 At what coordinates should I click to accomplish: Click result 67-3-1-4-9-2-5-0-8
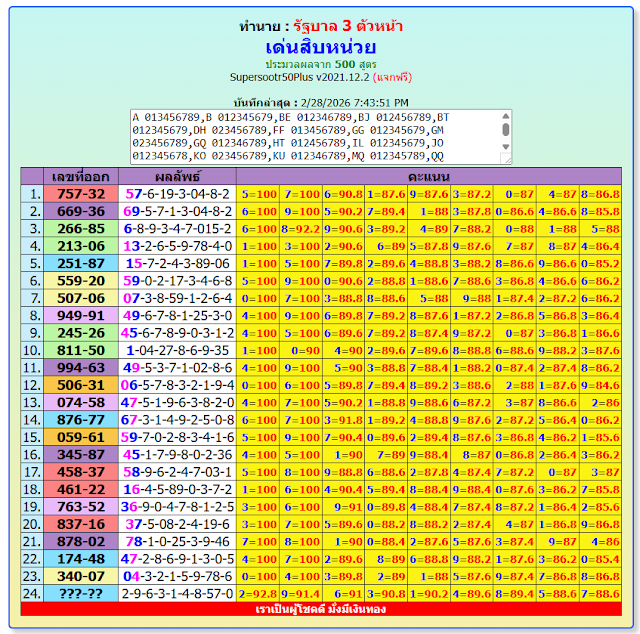coord(177,420)
